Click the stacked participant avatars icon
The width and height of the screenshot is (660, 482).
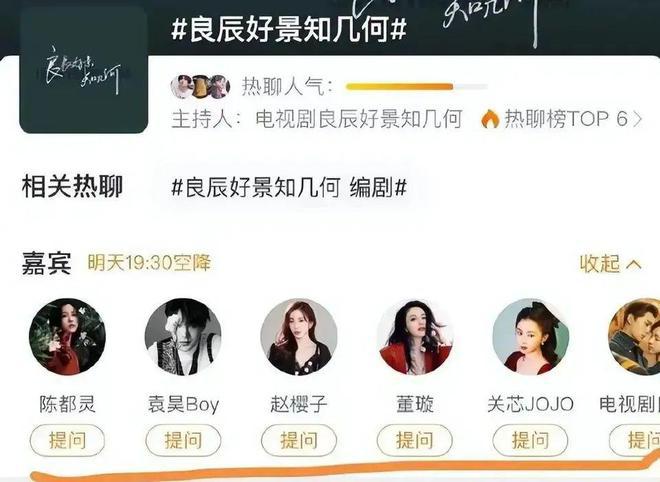point(200,87)
